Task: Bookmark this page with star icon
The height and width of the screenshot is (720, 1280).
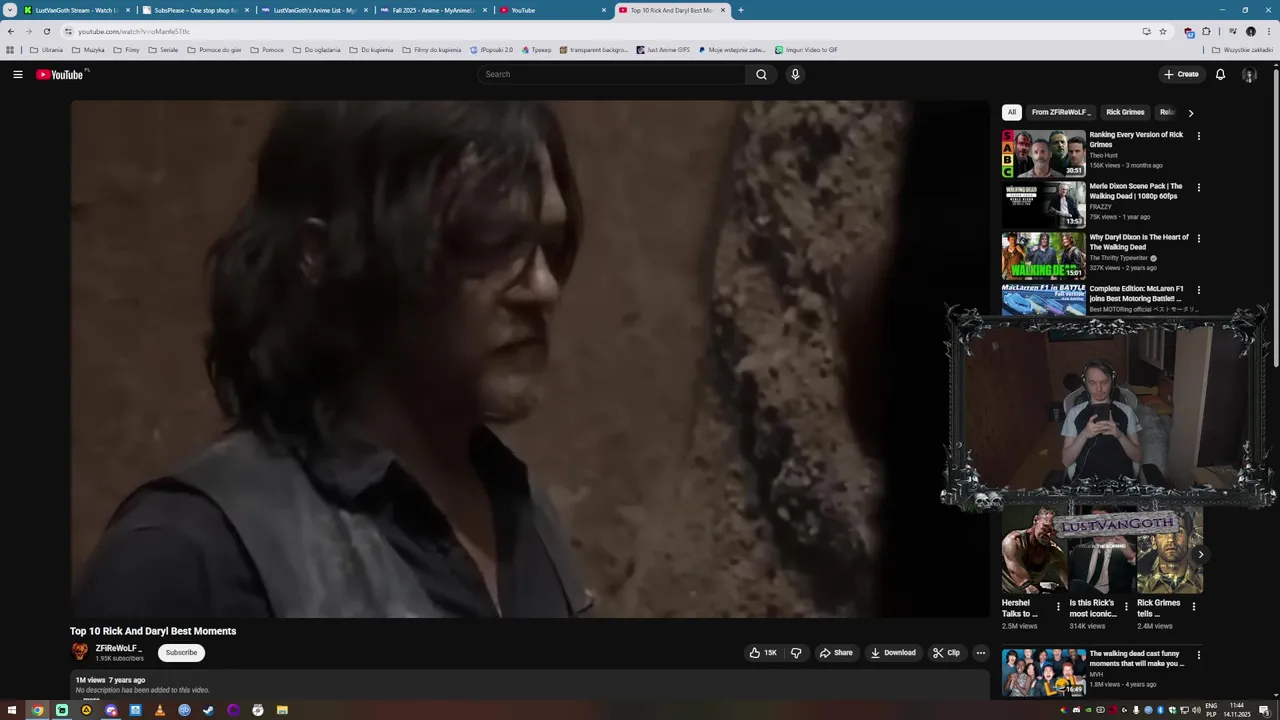Action: (1163, 31)
